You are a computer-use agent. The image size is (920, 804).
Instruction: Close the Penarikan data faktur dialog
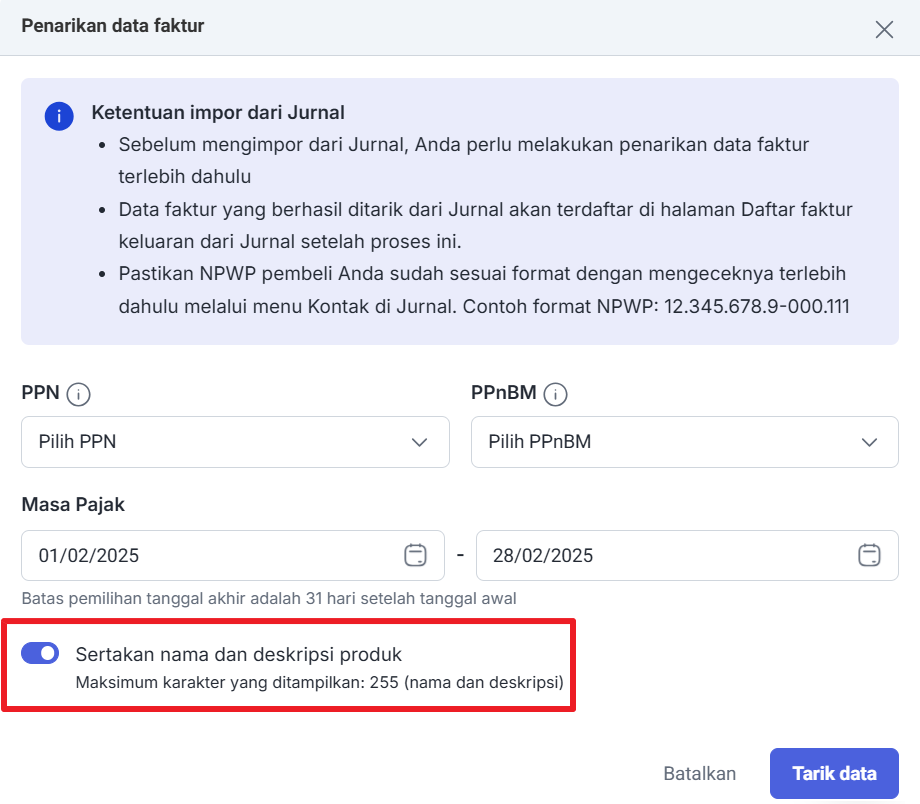tap(884, 29)
